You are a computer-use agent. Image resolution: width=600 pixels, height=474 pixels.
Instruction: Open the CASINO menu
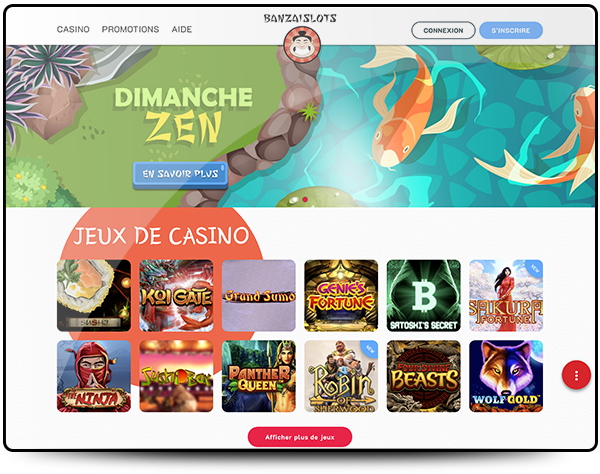tap(73, 29)
